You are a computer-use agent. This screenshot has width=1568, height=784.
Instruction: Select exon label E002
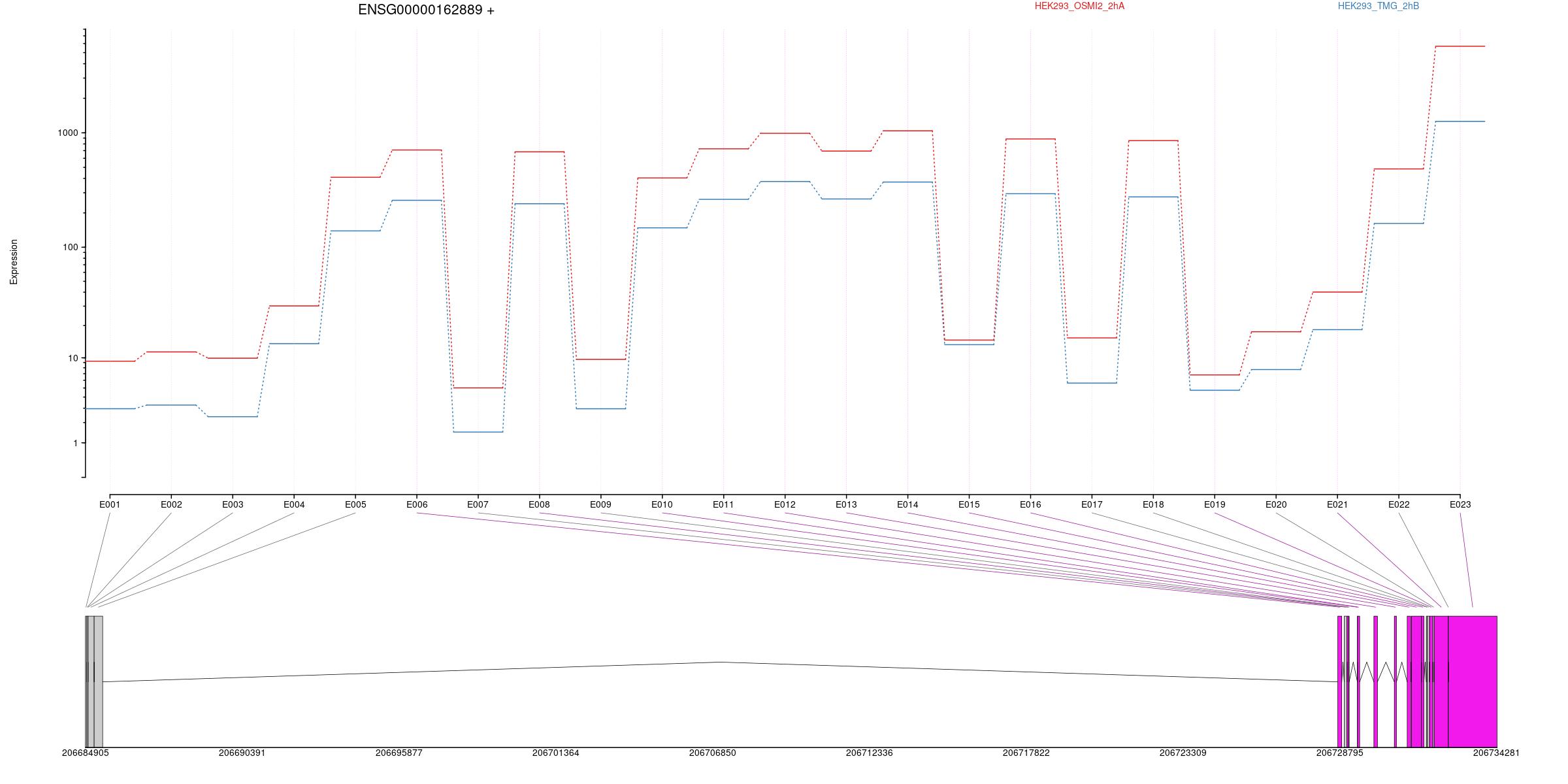pyautogui.click(x=171, y=504)
